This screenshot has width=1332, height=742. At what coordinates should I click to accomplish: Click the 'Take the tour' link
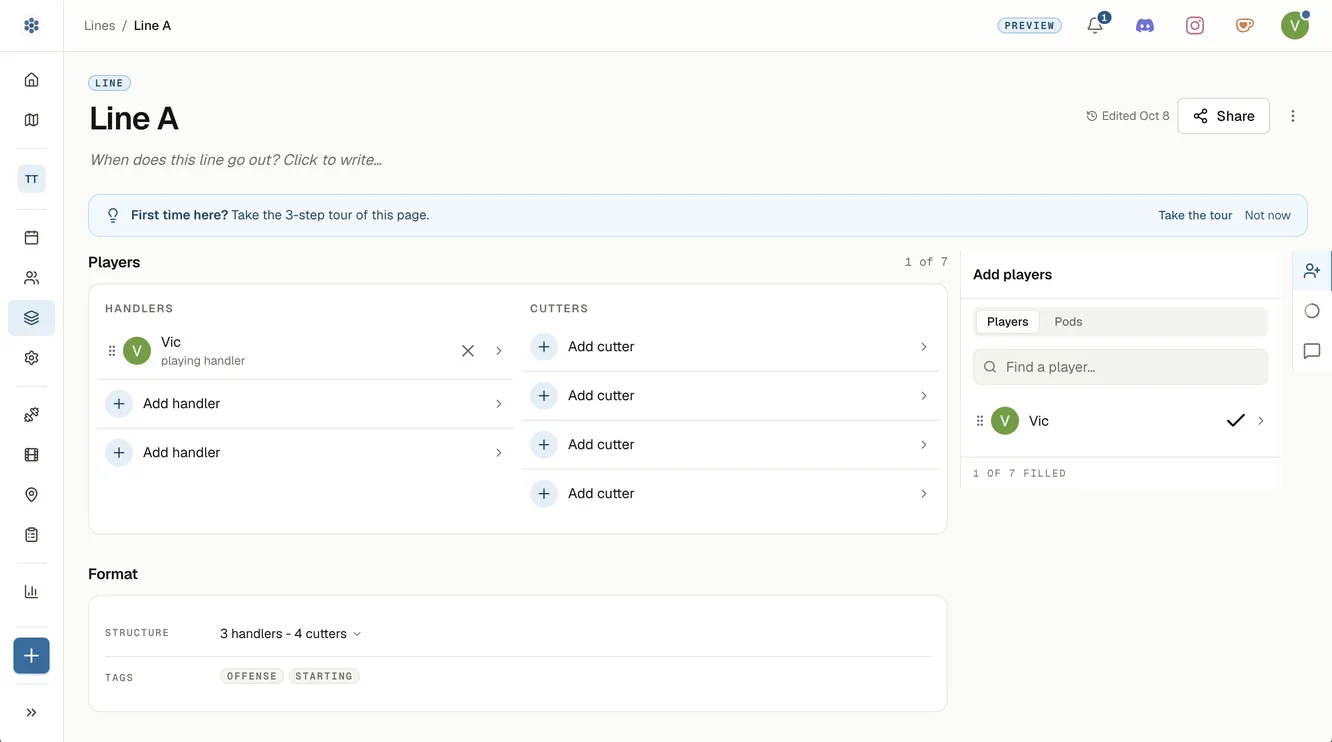click(x=1195, y=216)
